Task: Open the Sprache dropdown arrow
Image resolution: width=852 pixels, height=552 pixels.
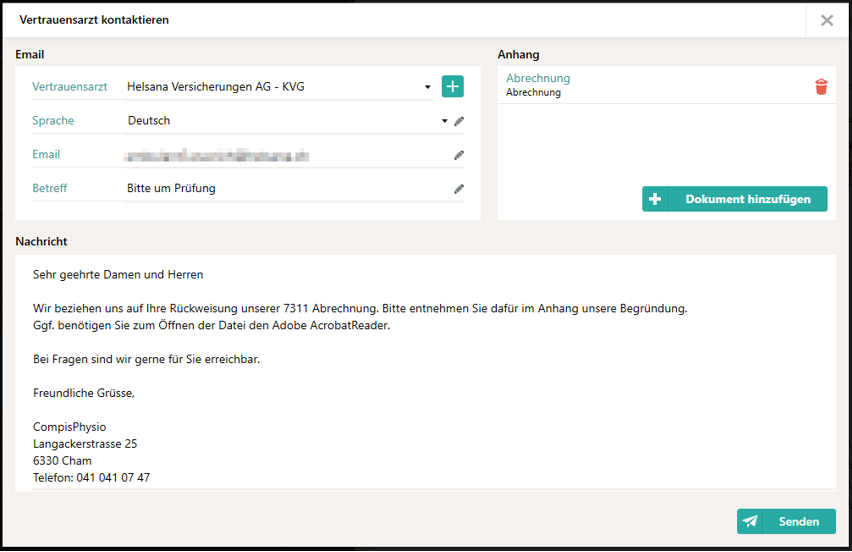Action: pyautogui.click(x=445, y=121)
